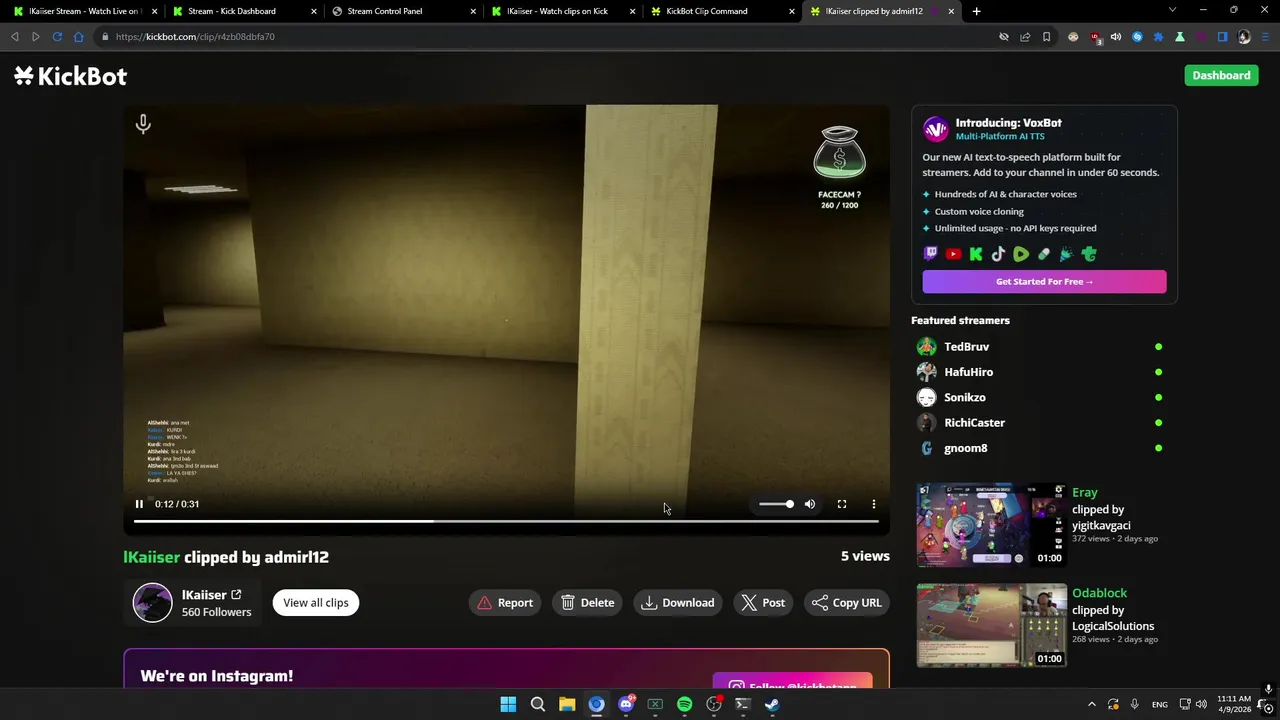Click the Odablock streamer name link
The width and height of the screenshot is (1280, 720).
[1099, 593]
